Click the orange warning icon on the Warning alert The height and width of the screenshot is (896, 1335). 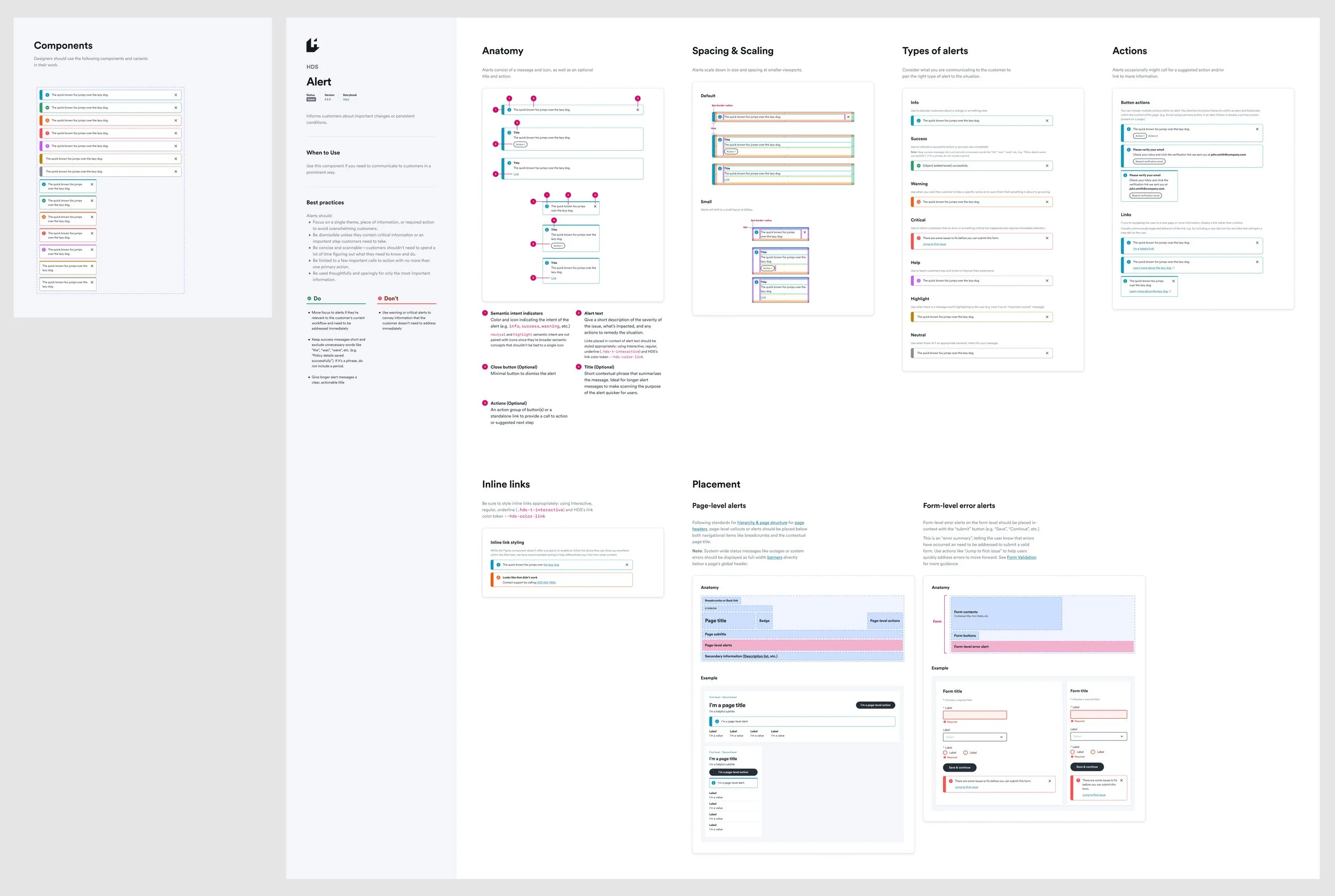click(920, 202)
